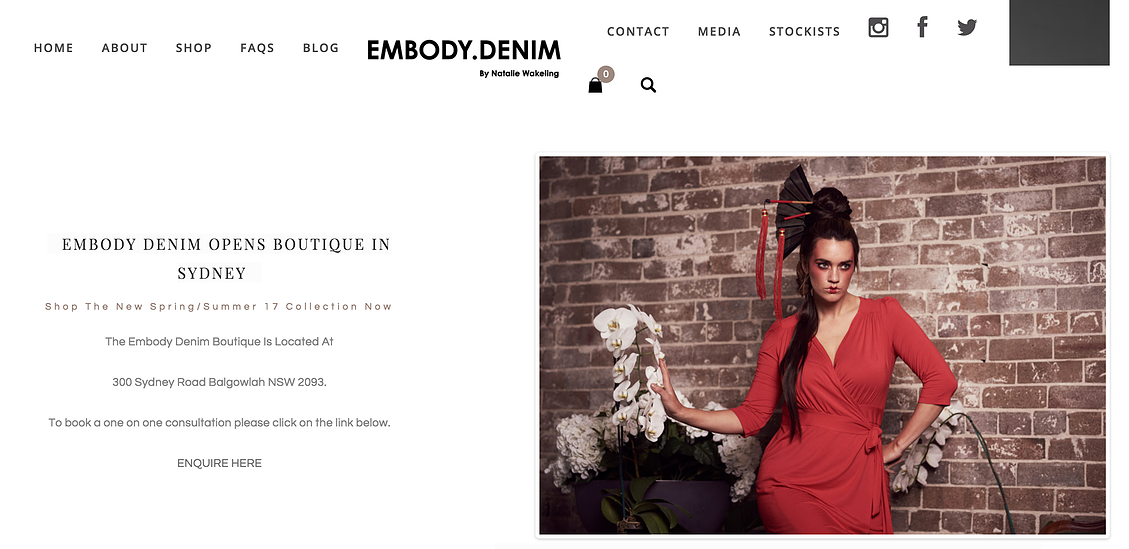
Task: Click the dark gray block at top right
Action: (1059, 32)
